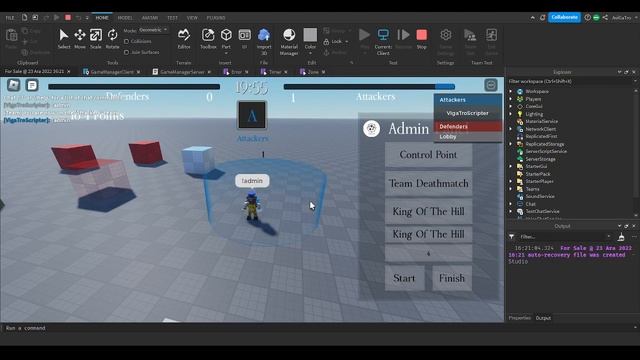Expand the Players node
This screenshot has height=360, width=640.
pos(511,99)
